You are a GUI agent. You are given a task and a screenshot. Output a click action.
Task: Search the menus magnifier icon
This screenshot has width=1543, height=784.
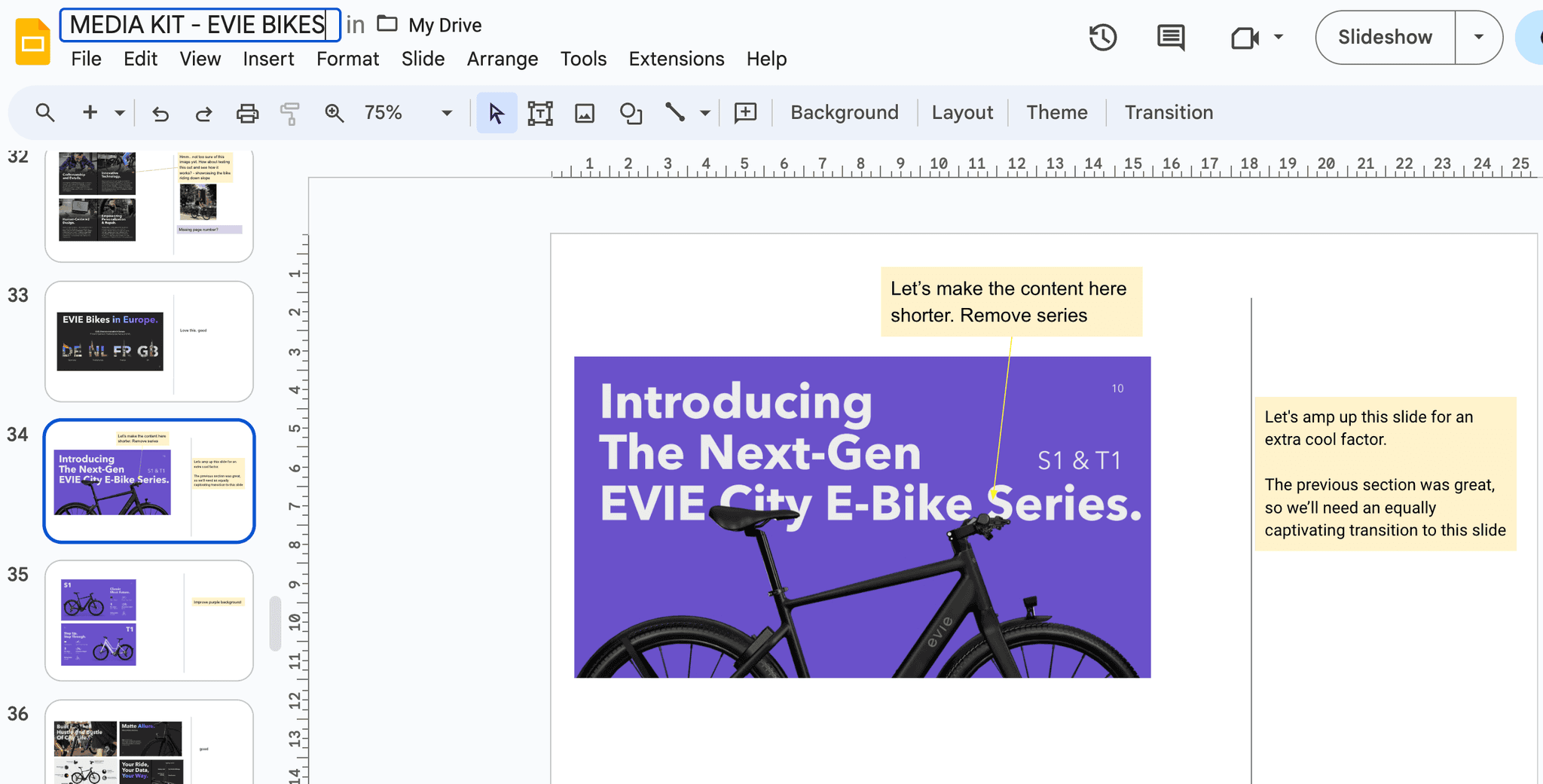click(x=45, y=113)
